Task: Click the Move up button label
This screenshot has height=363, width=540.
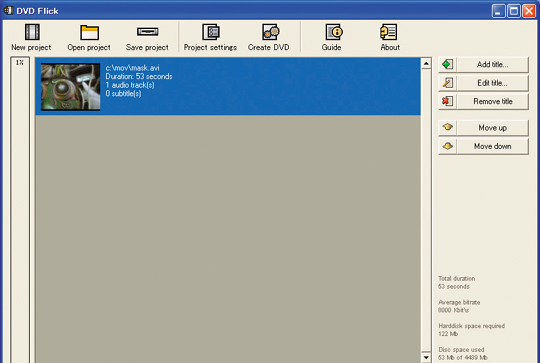Action: [492, 128]
